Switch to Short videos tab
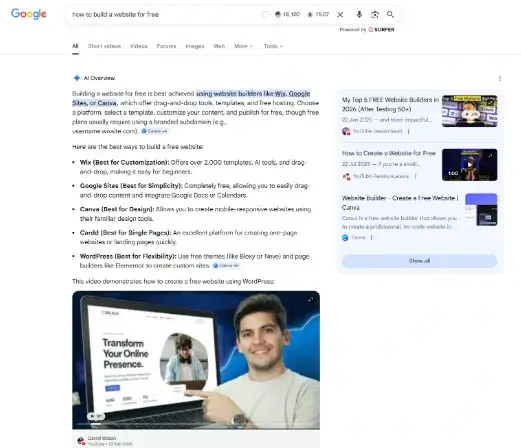This screenshot has width=521, height=448. (104, 46)
